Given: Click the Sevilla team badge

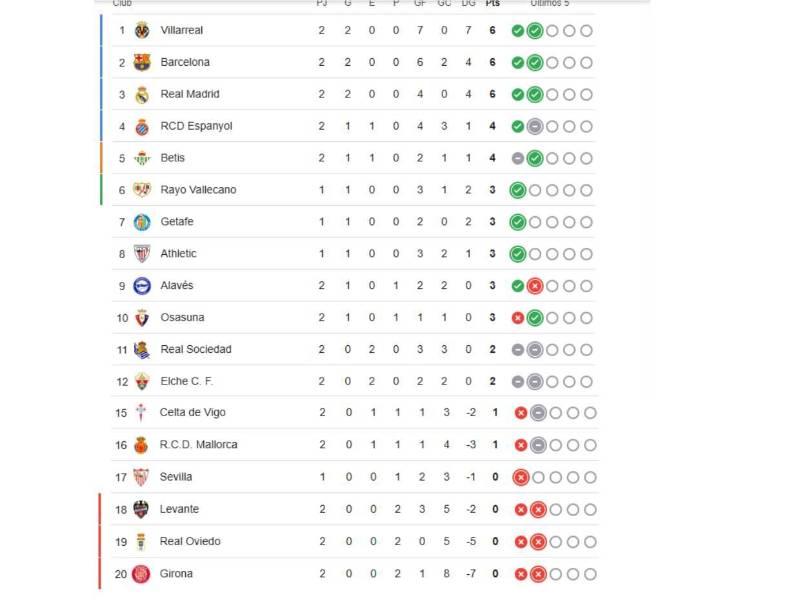Looking at the screenshot, I should 143,477.
